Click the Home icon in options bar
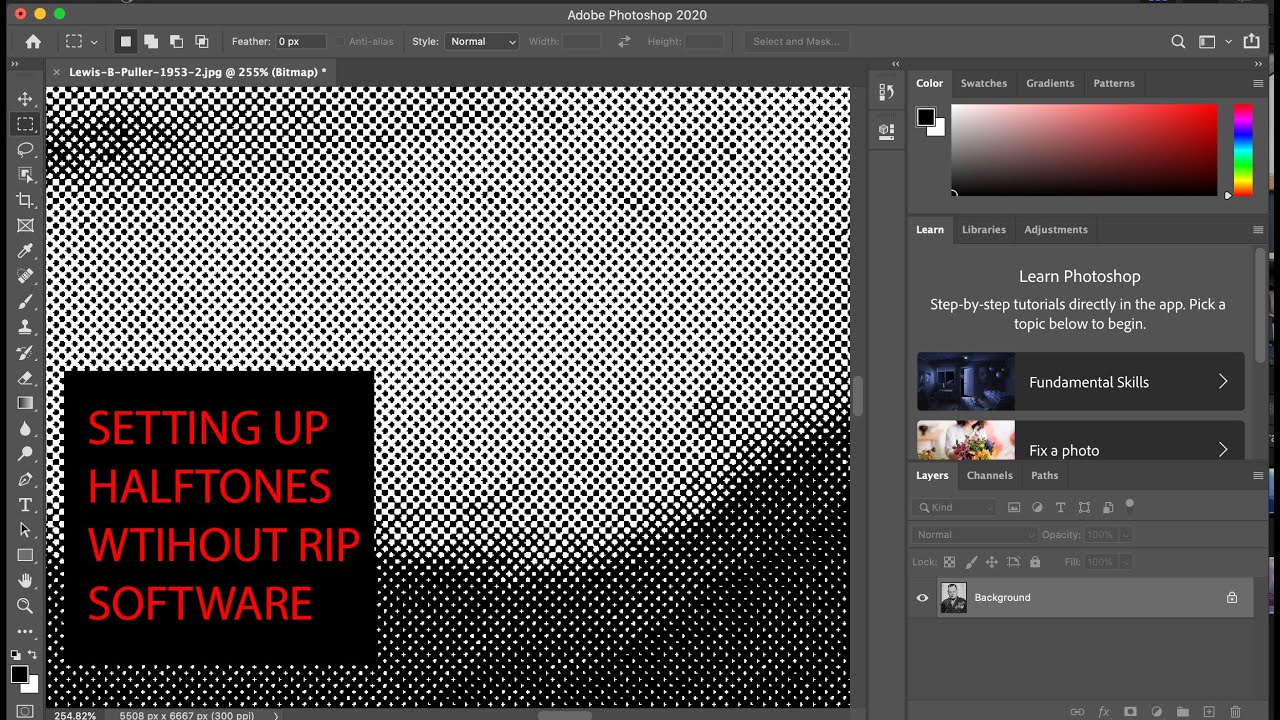 33,41
